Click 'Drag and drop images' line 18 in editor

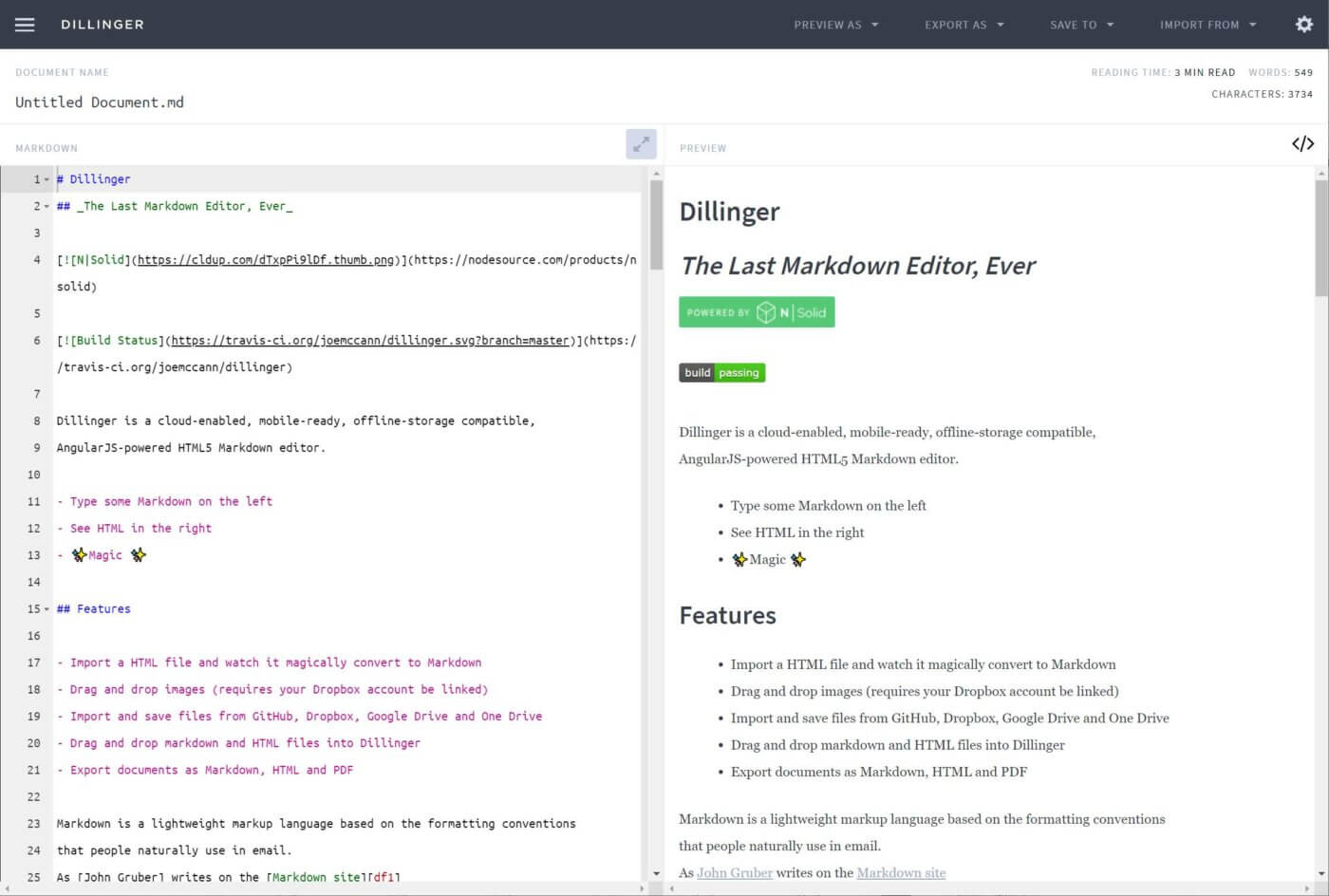point(272,690)
